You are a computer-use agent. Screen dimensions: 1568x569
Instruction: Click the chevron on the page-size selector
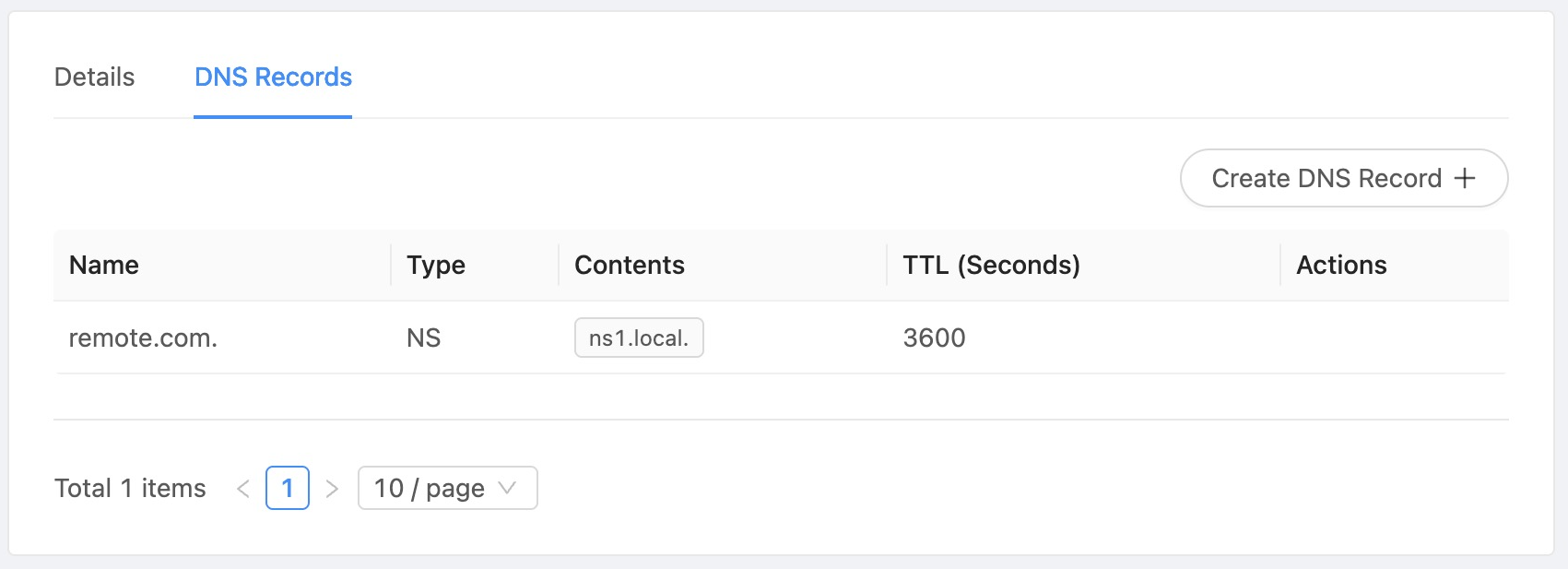point(507,488)
